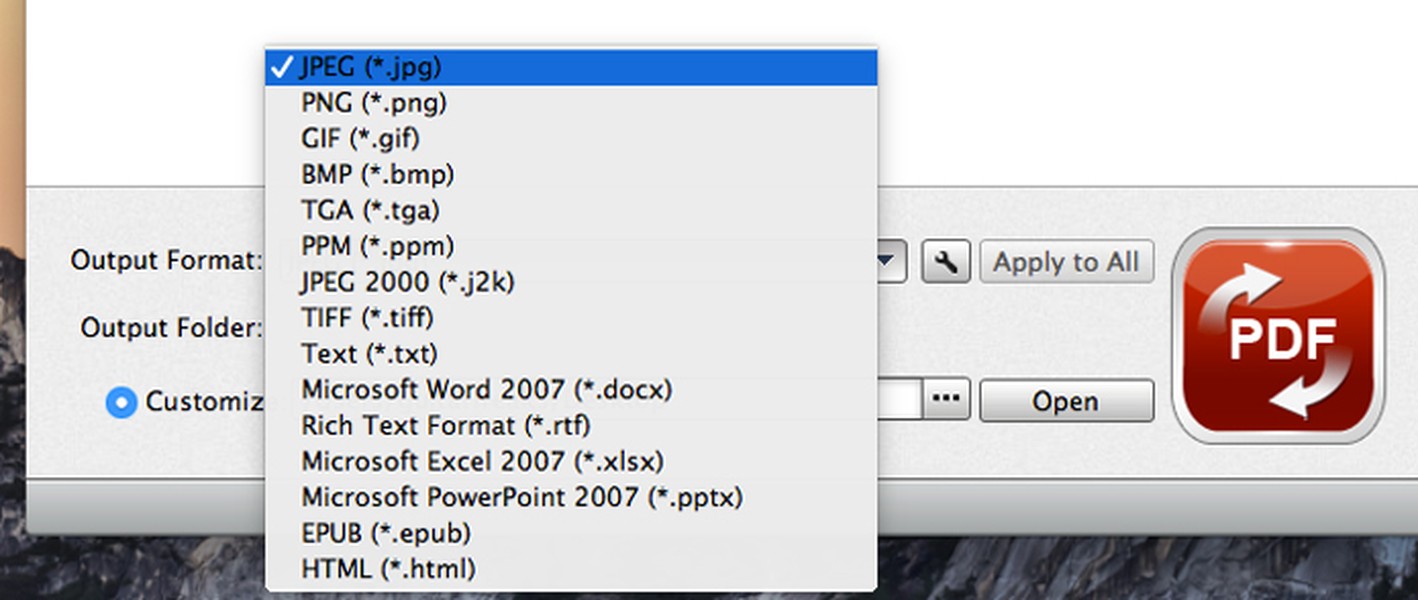This screenshot has width=1418, height=600.
Task: Pick GIF (*.gif) from the format list
Action: click(360, 138)
